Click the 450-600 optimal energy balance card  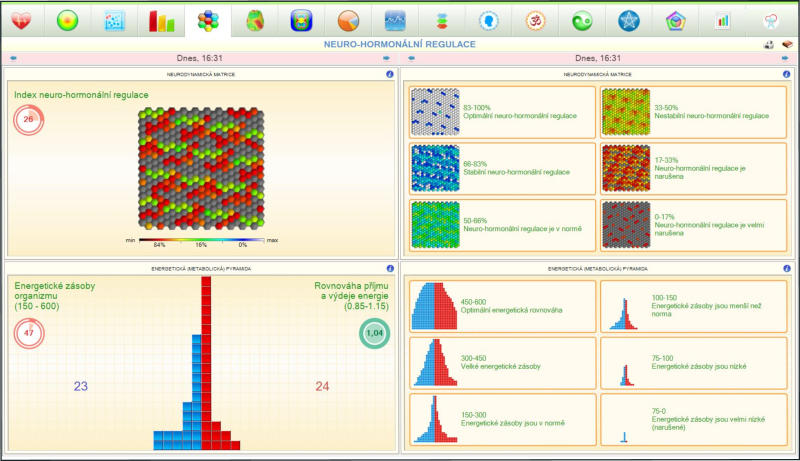pos(502,306)
